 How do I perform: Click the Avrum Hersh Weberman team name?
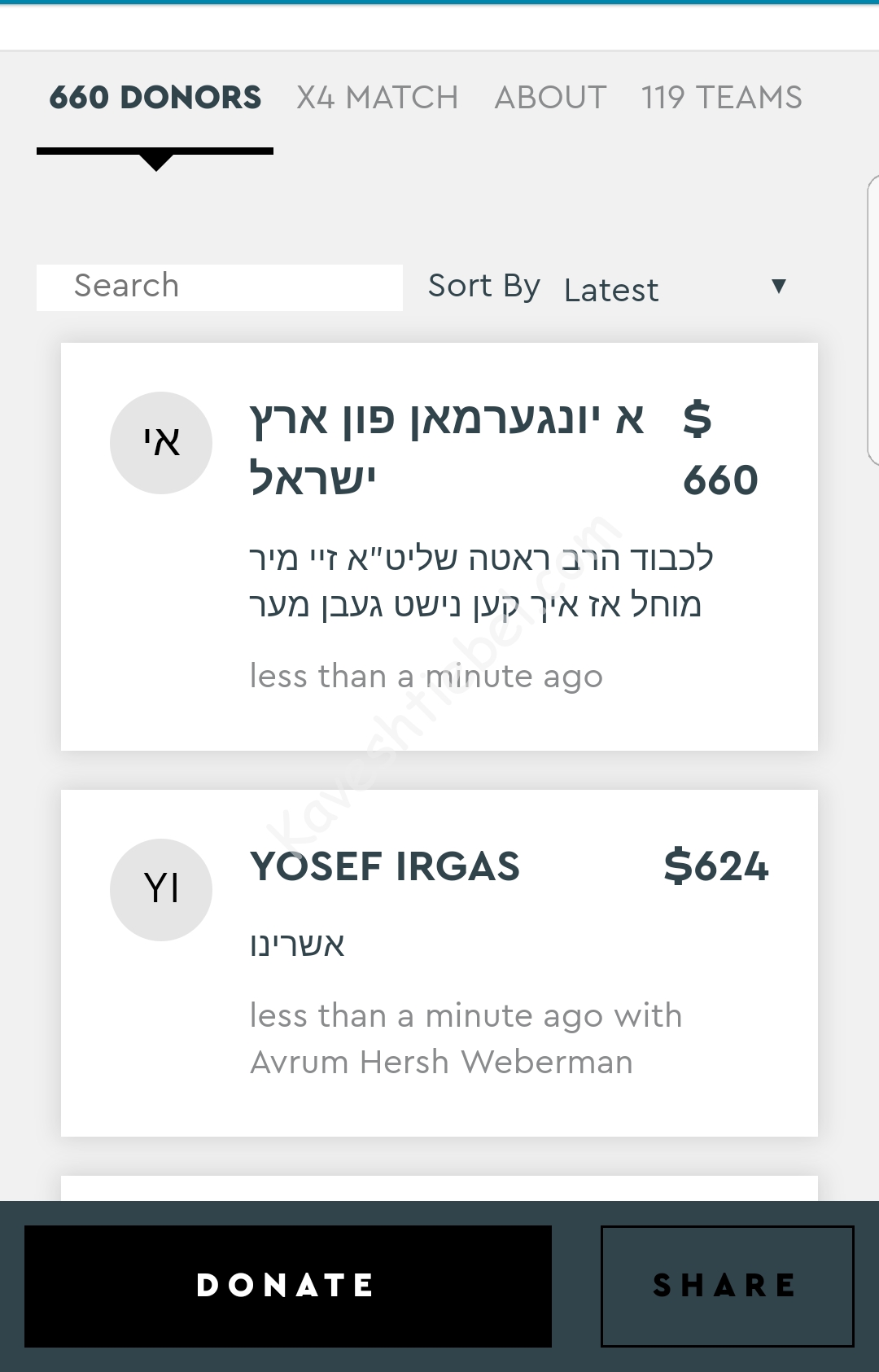pyautogui.click(x=441, y=1063)
